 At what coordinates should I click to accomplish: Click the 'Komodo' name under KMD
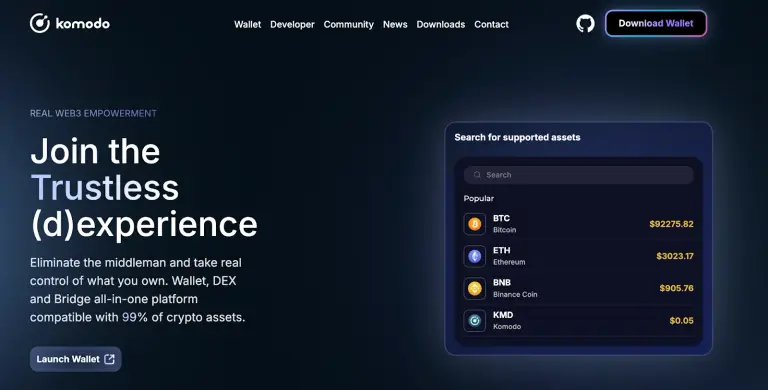(507, 327)
